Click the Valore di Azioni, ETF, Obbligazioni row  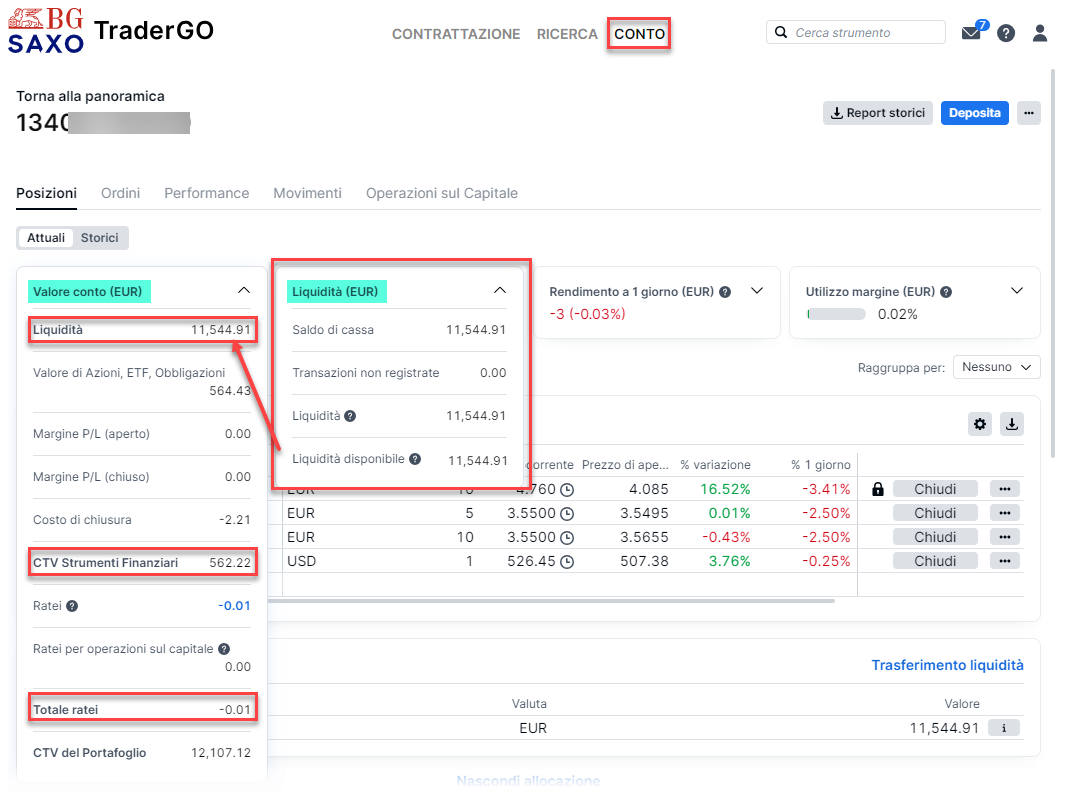pyautogui.click(x=142, y=382)
